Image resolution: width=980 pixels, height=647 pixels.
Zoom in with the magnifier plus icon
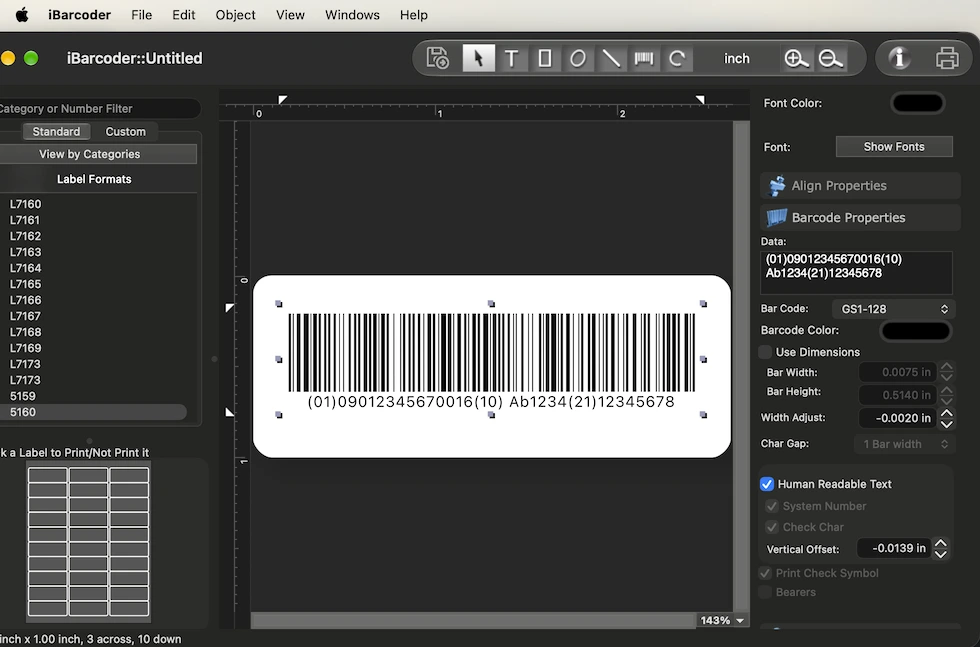(796, 58)
